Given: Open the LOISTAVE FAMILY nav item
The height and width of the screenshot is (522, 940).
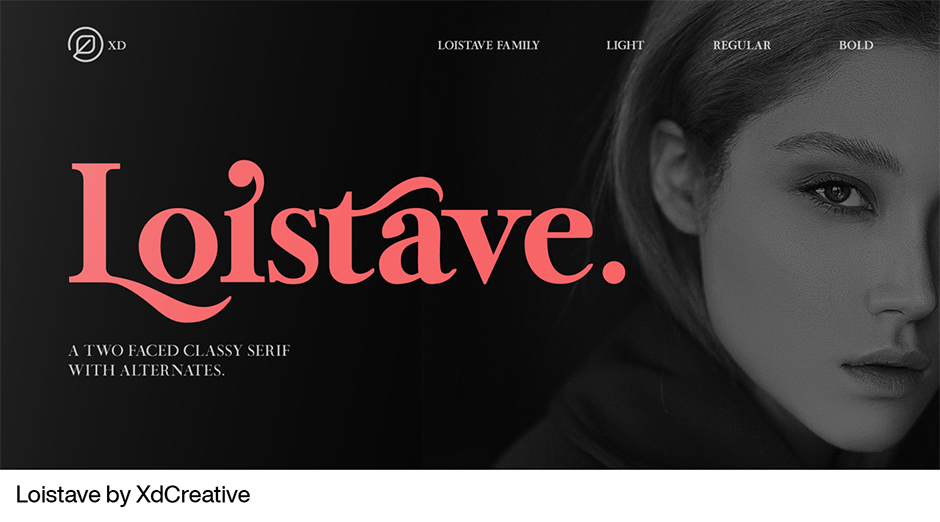Looking at the screenshot, I should coord(489,46).
